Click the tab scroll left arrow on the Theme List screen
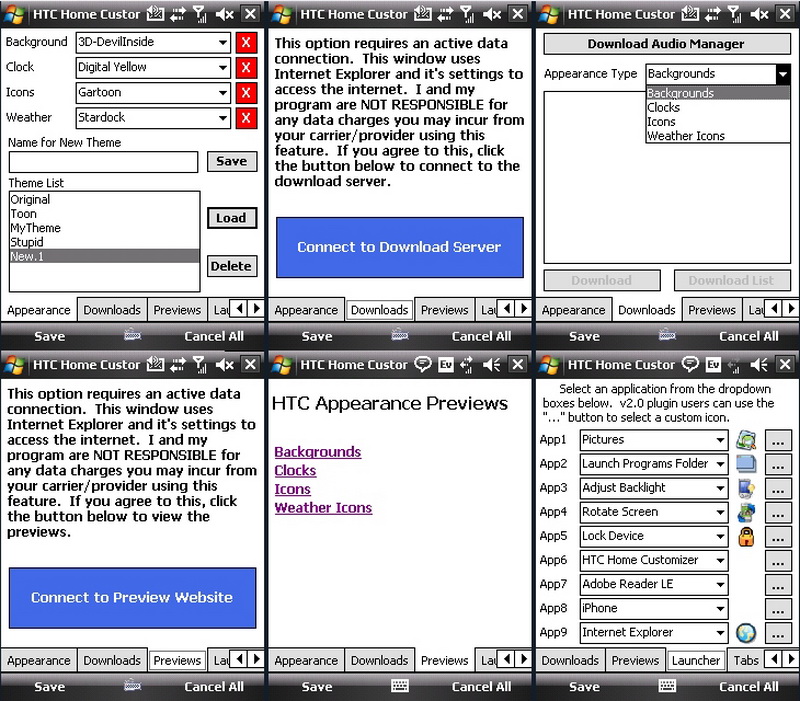 [240, 308]
